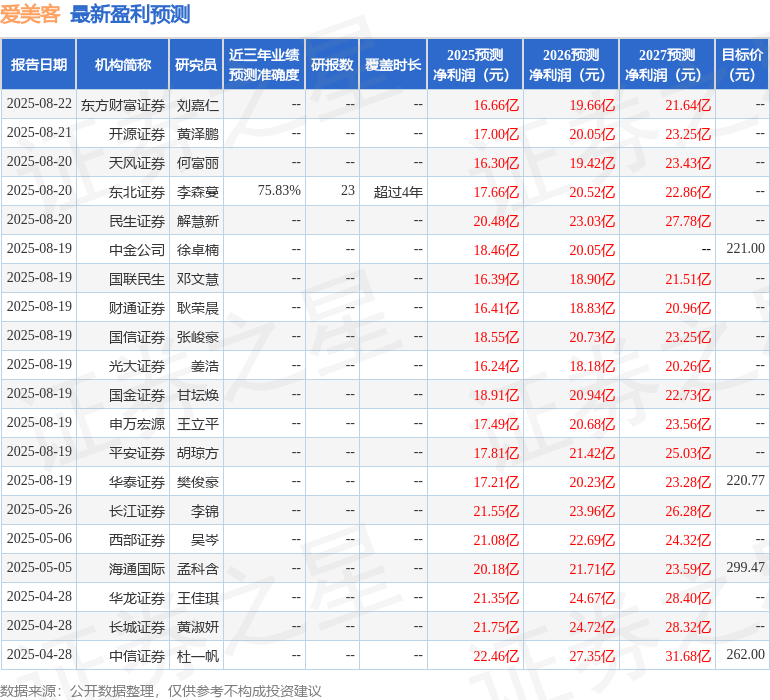Click analyst name 徐卓楠
Image resolution: width=770 pixels, height=700 pixels.
[x=197, y=249]
